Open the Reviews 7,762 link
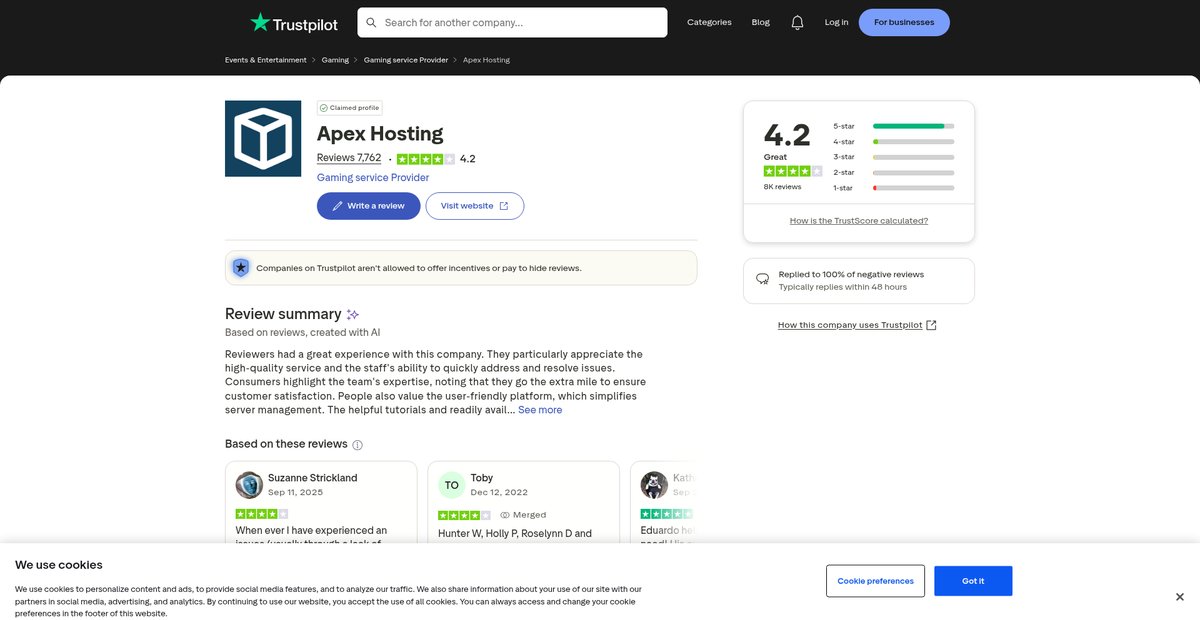Screen dimensions: 1200x620 click(x=349, y=158)
